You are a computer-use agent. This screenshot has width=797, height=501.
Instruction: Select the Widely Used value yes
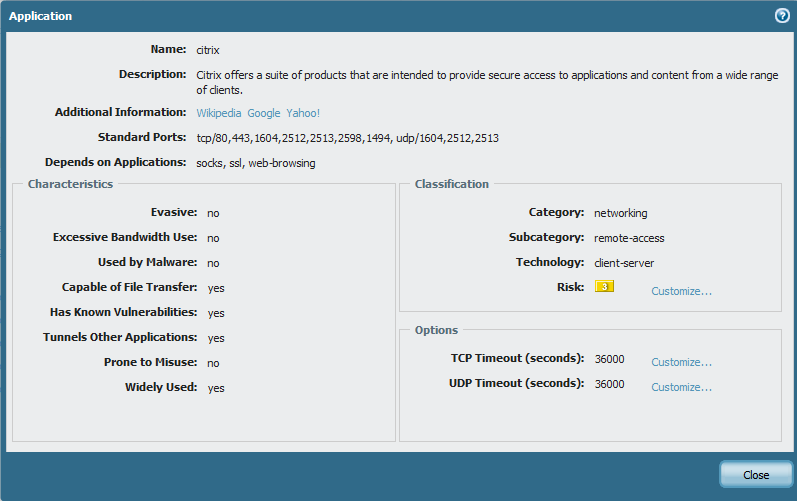[216, 388]
